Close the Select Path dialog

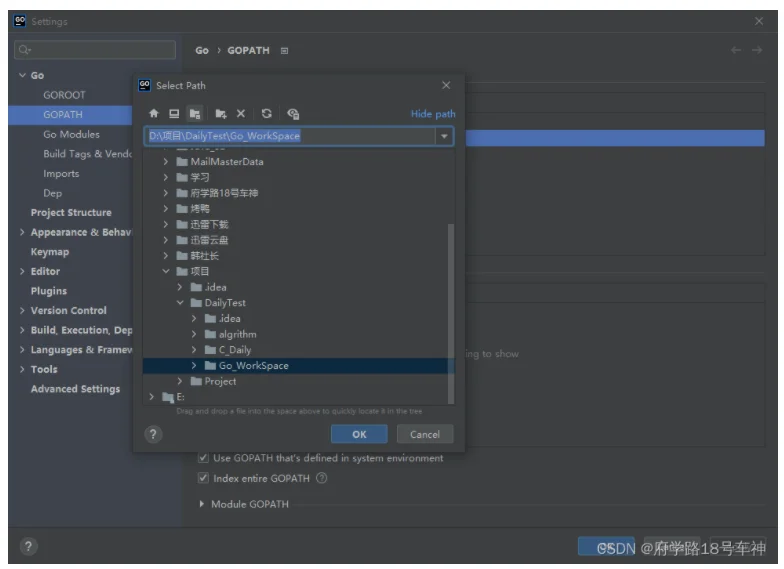coord(446,86)
